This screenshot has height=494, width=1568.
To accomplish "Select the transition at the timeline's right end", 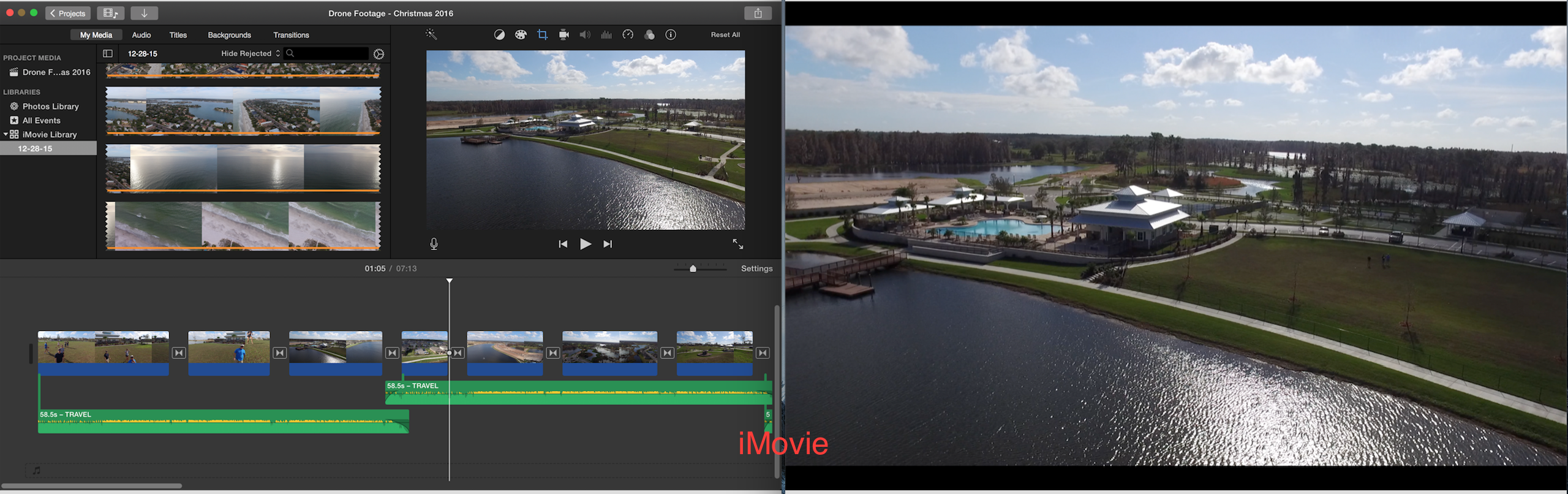I will [763, 353].
